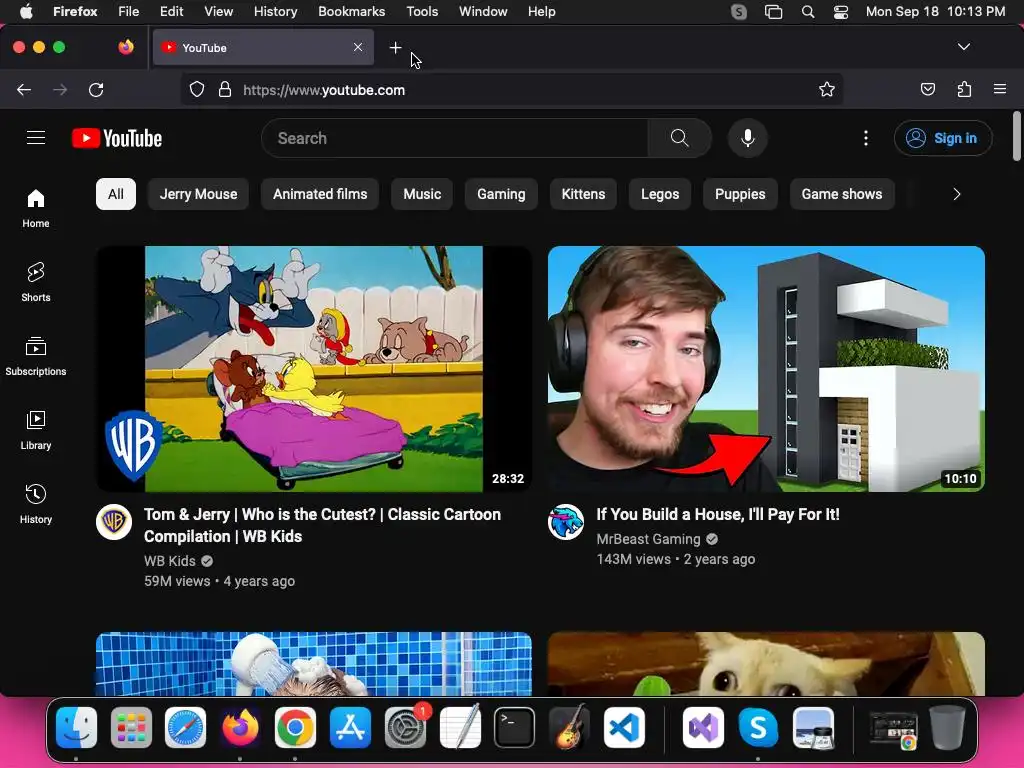
Task: Bookmark this page with star icon
Action: coord(827,89)
